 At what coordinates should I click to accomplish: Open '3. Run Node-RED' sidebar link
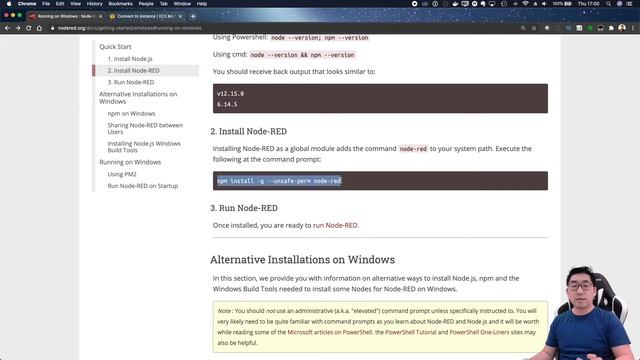131,82
